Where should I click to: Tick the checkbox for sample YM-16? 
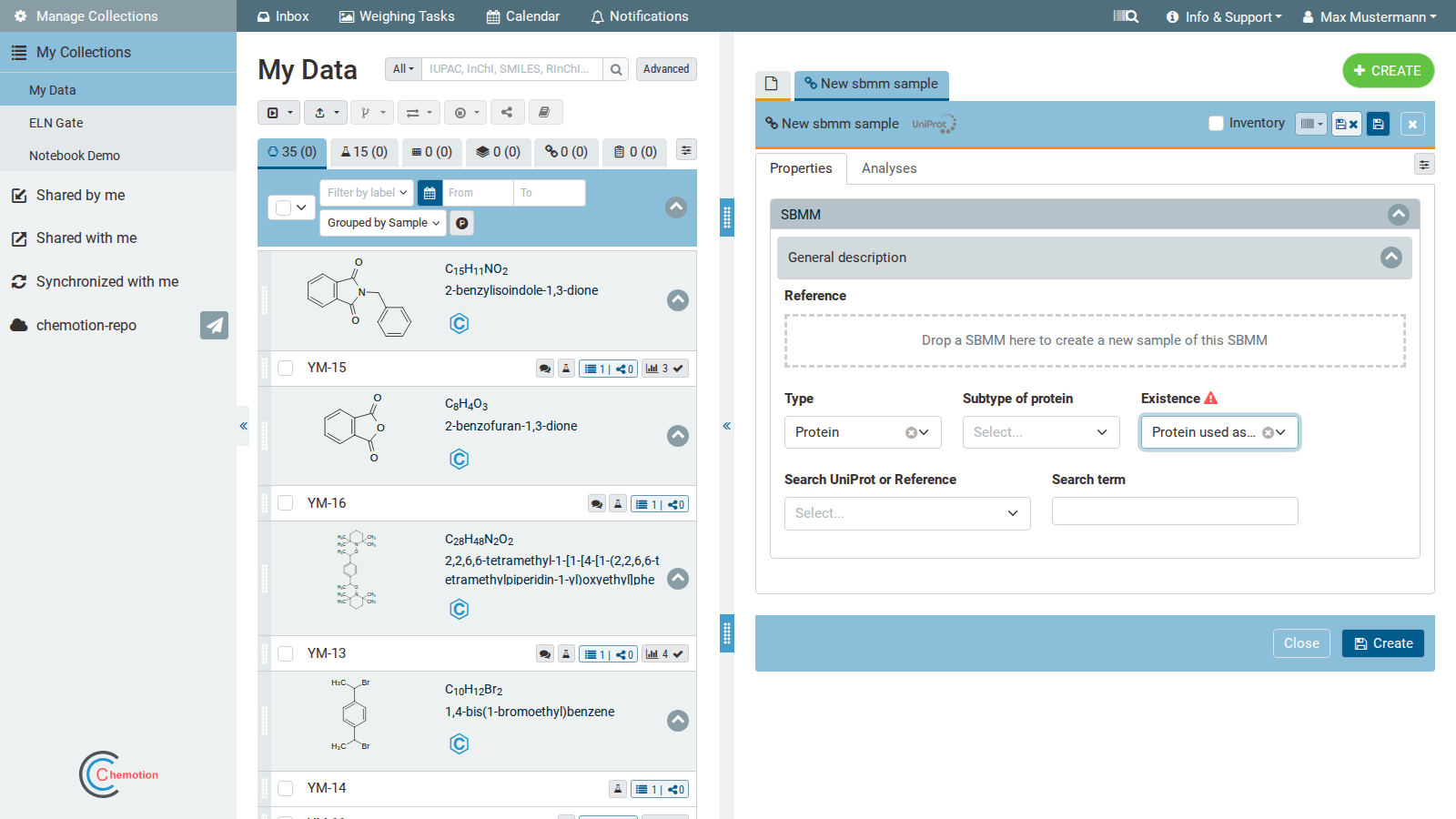coord(286,503)
